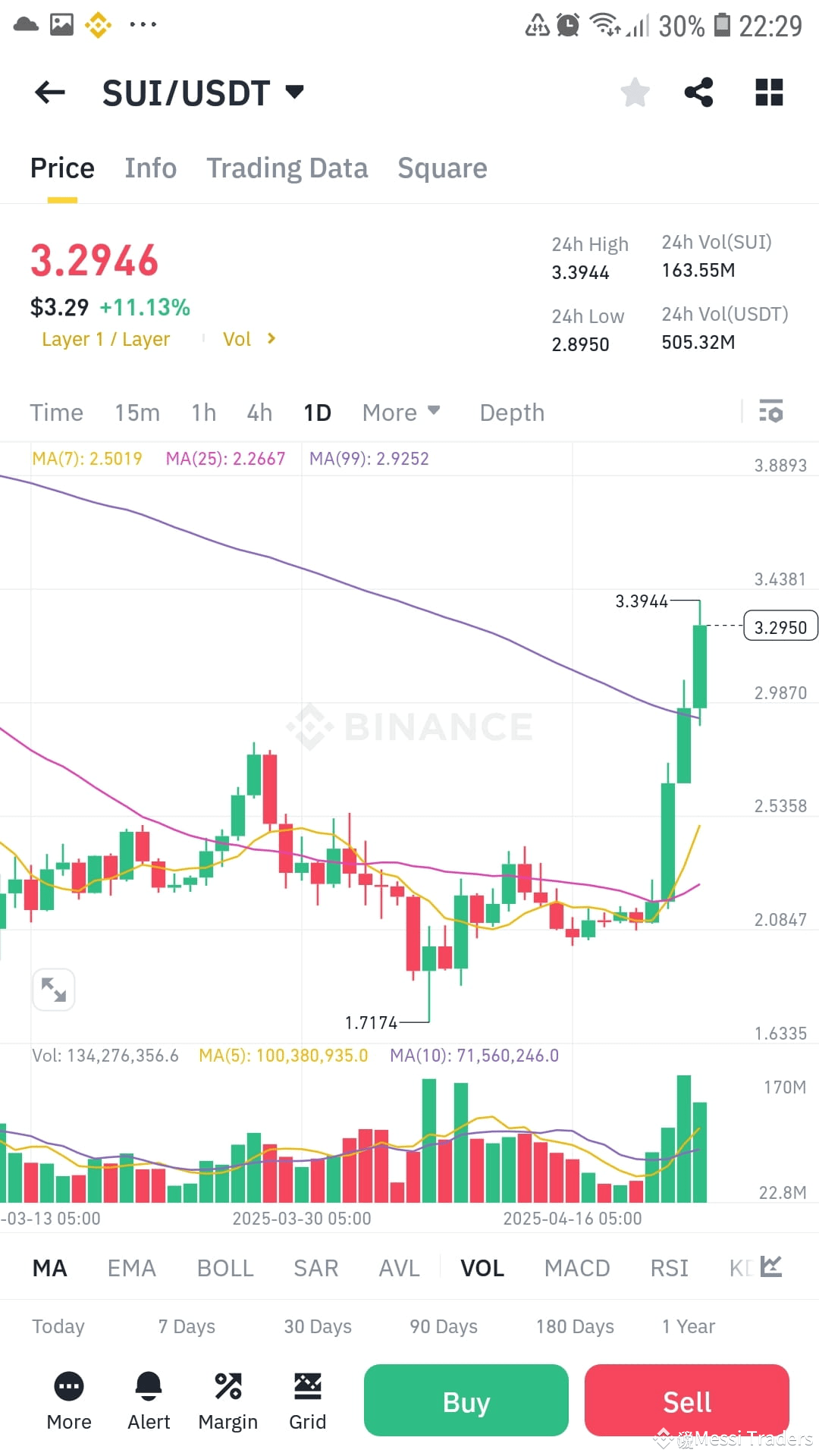The width and height of the screenshot is (819, 1456).
Task: Toggle the MACD indicator
Action: 576,1267
